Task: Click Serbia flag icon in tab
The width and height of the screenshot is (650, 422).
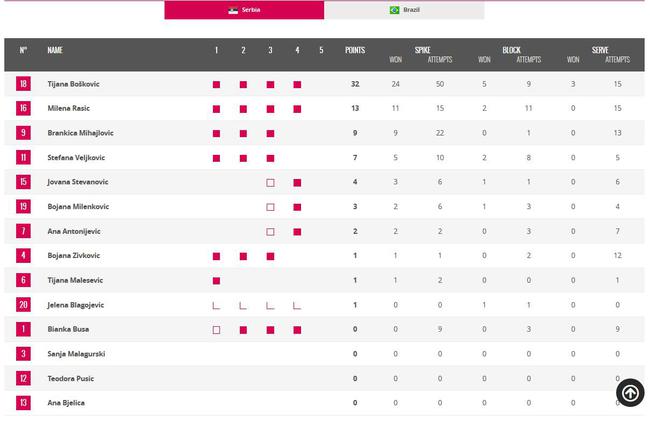Action: [233, 10]
